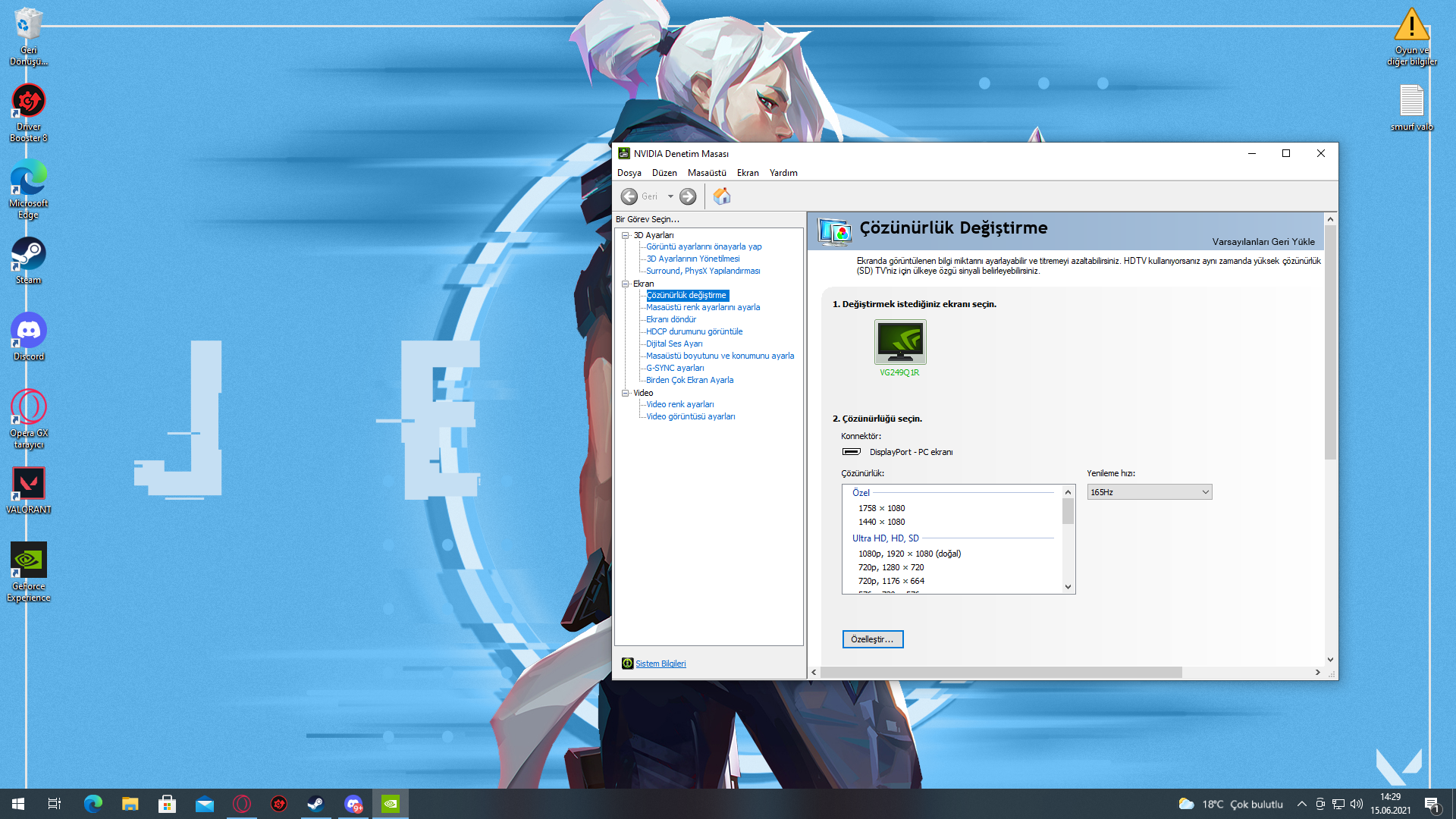Open the Yardım menu
This screenshot has height=819, width=1456.
783,173
